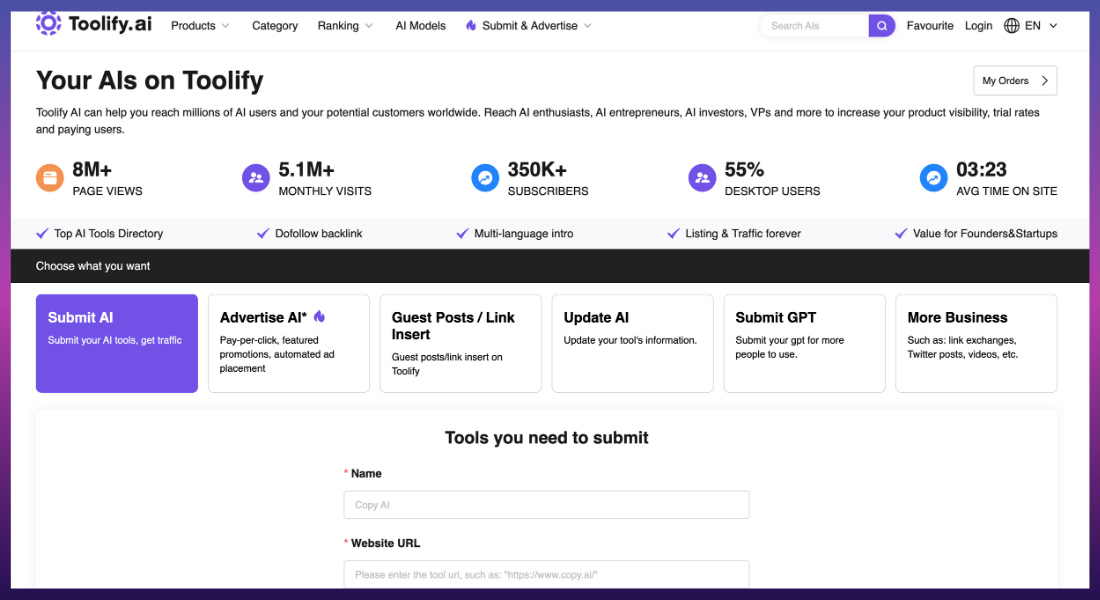
Task: Click the blue Subscribers paper-plane icon
Action: point(485,177)
